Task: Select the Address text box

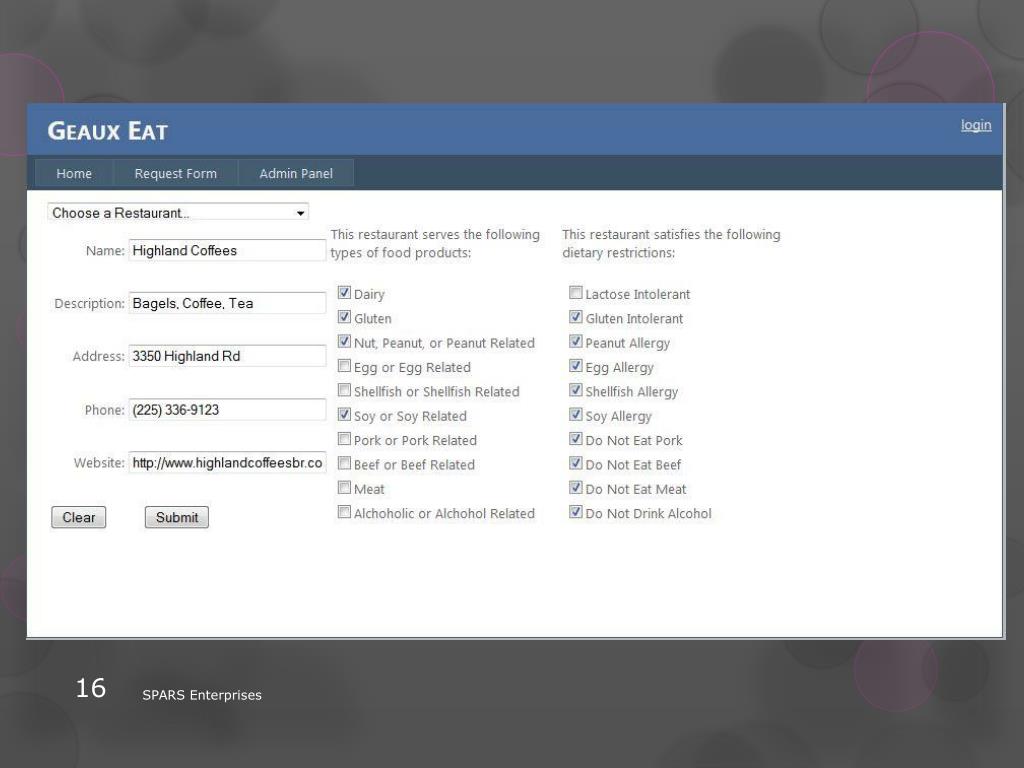Action: [227, 356]
